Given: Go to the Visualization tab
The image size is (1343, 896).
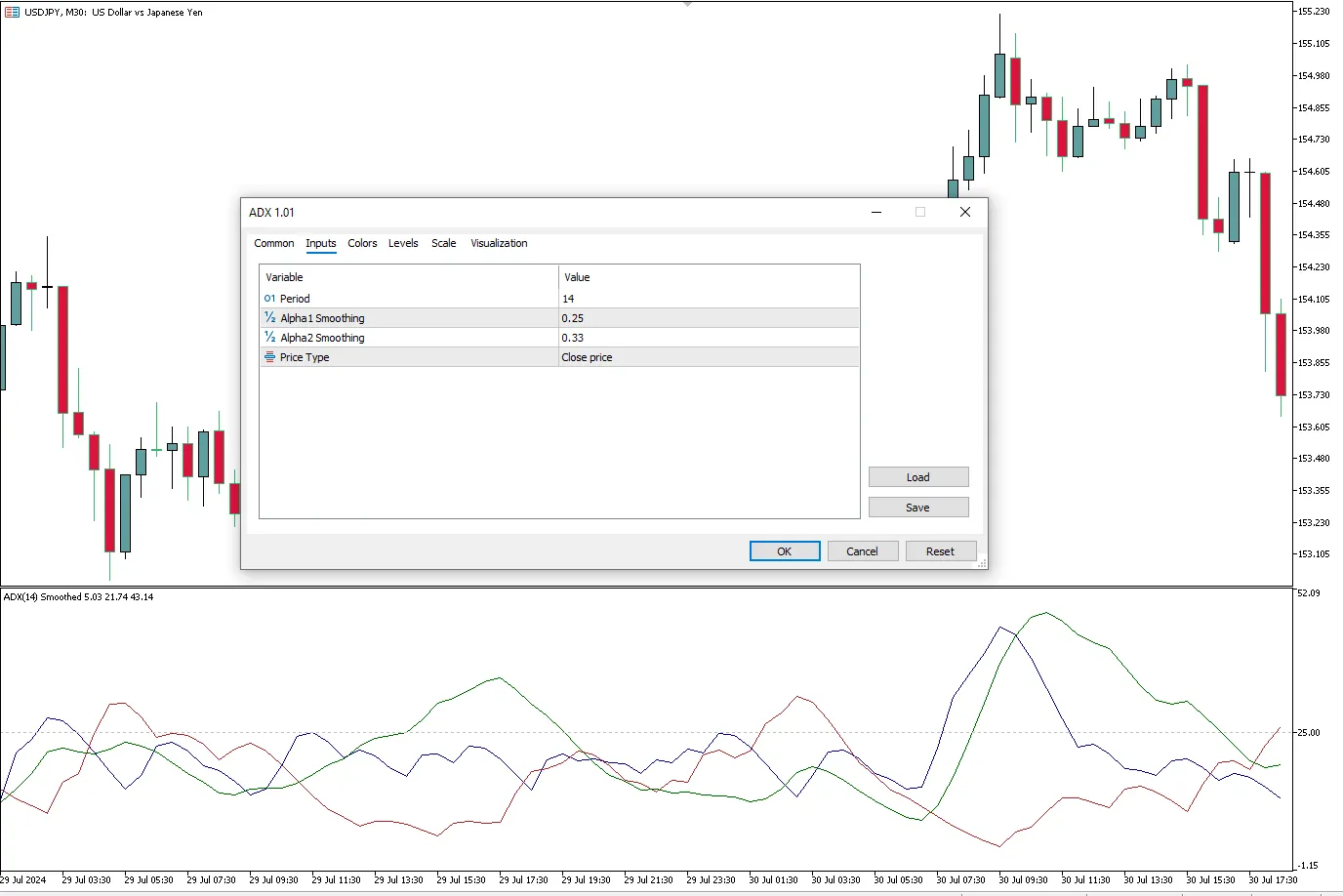Looking at the screenshot, I should (x=499, y=243).
